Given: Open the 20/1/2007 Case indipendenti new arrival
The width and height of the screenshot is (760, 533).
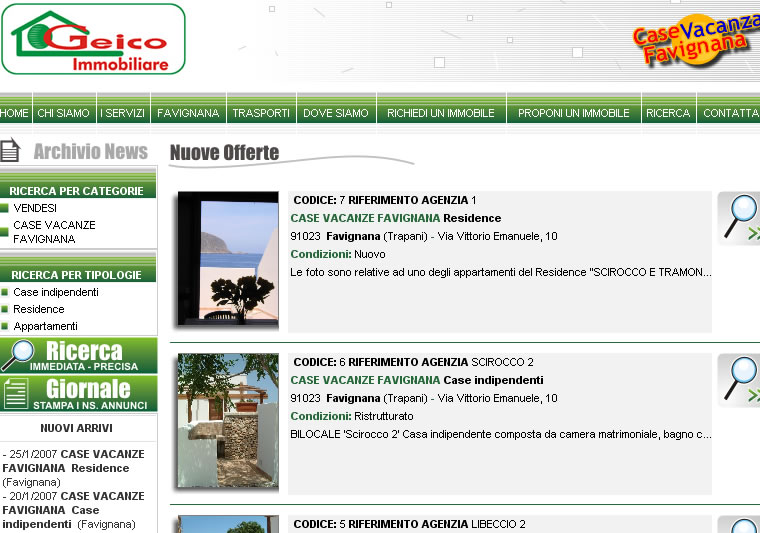Looking at the screenshot, I should click(74, 510).
